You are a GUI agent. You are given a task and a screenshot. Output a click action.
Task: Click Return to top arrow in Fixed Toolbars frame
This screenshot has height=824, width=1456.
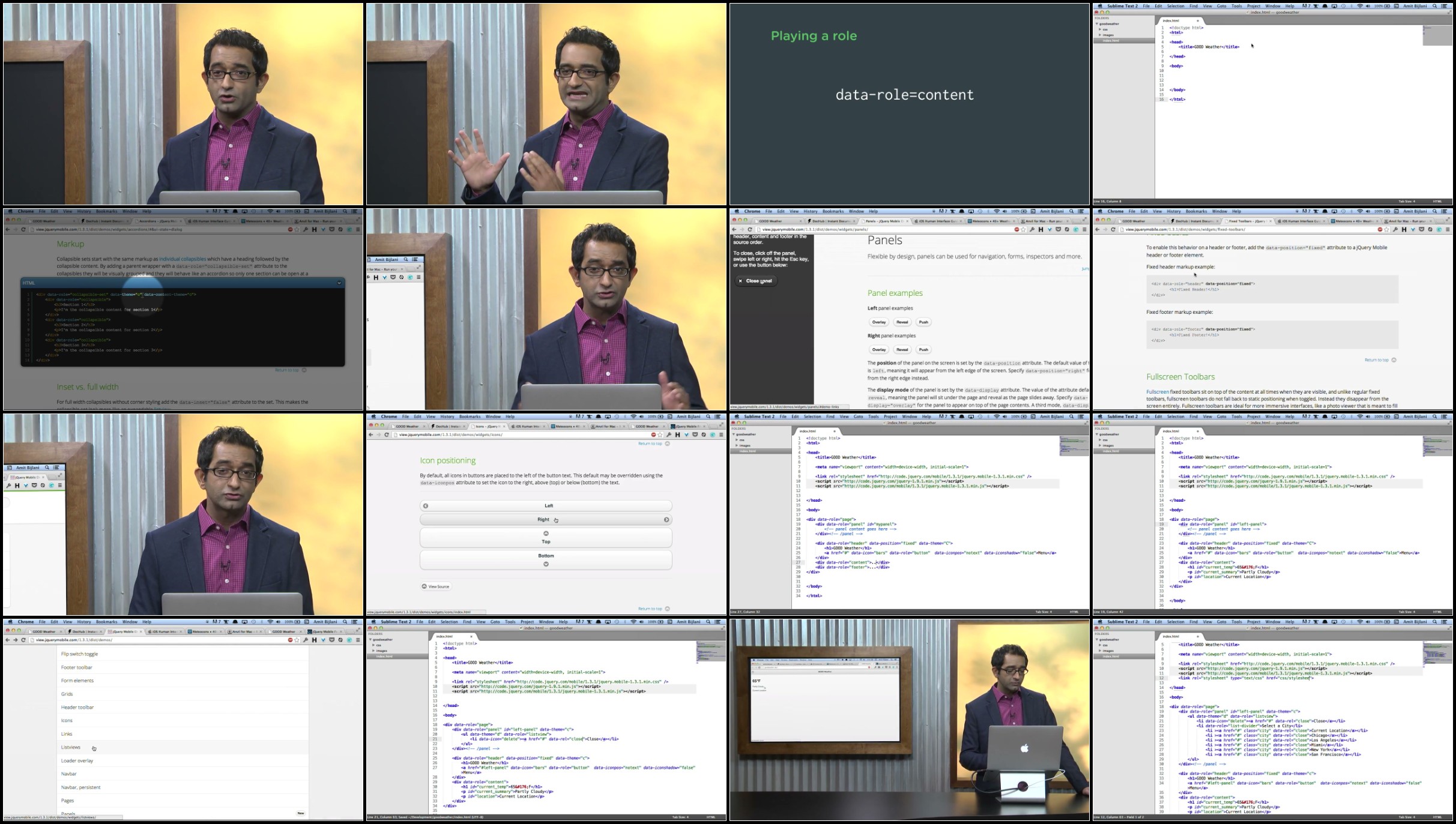tap(1394, 360)
